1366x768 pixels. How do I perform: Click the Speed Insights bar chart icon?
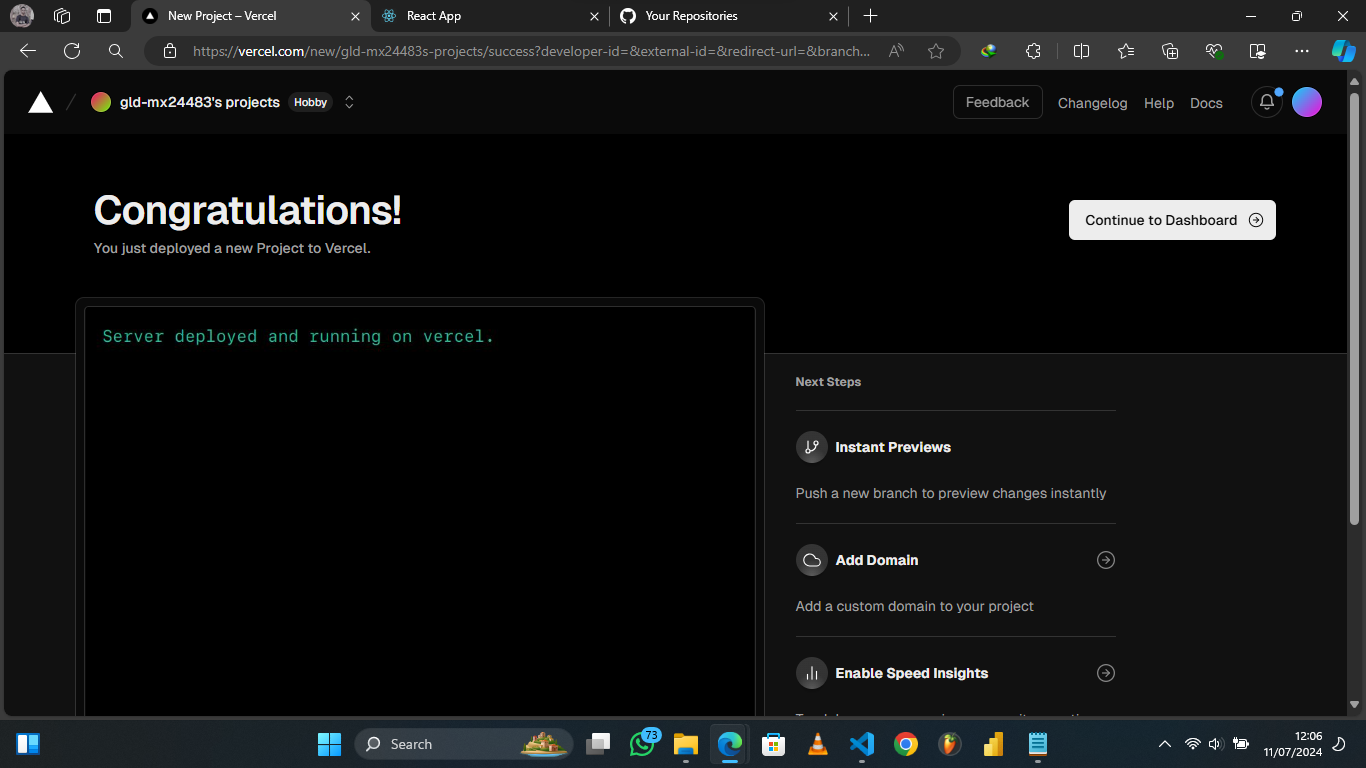(811, 673)
